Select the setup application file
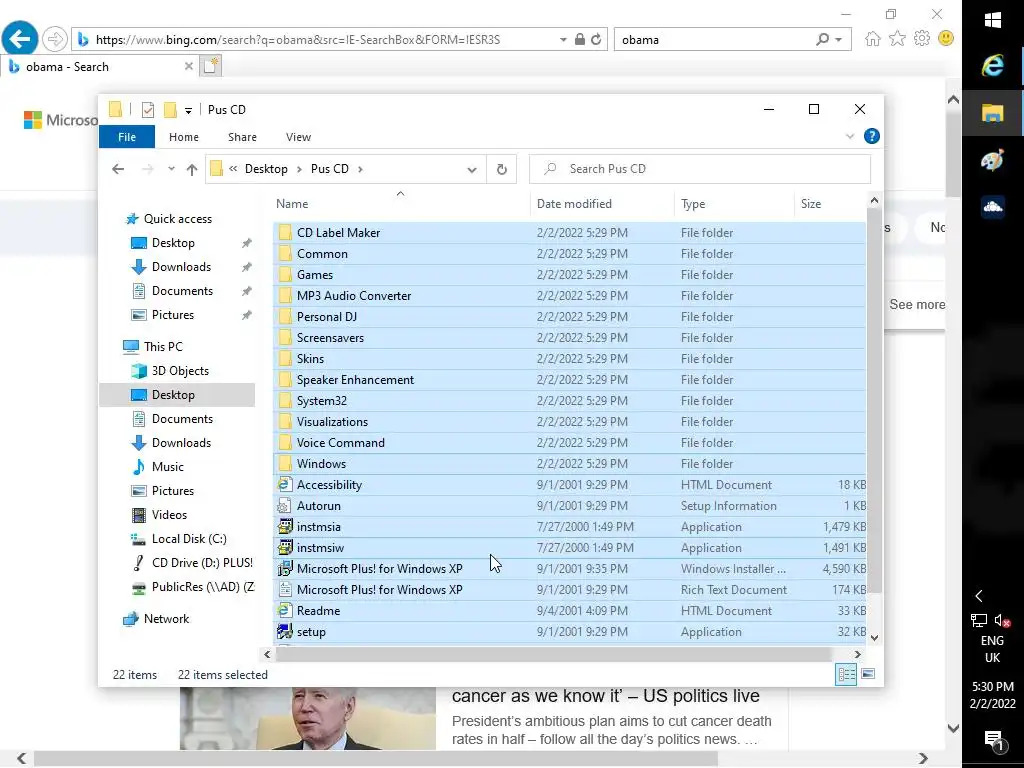The width and height of the screenshot is (1024, 768). click(x=311, y=632)
